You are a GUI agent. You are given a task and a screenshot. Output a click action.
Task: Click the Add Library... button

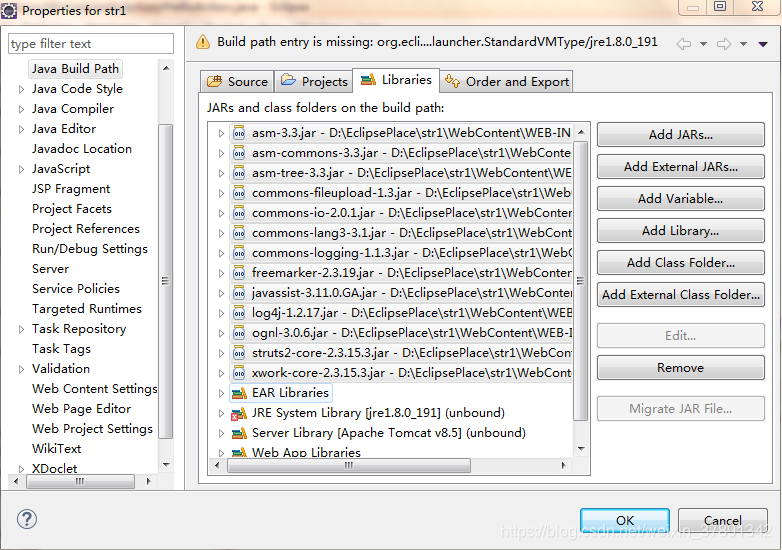tap(680, 230)
